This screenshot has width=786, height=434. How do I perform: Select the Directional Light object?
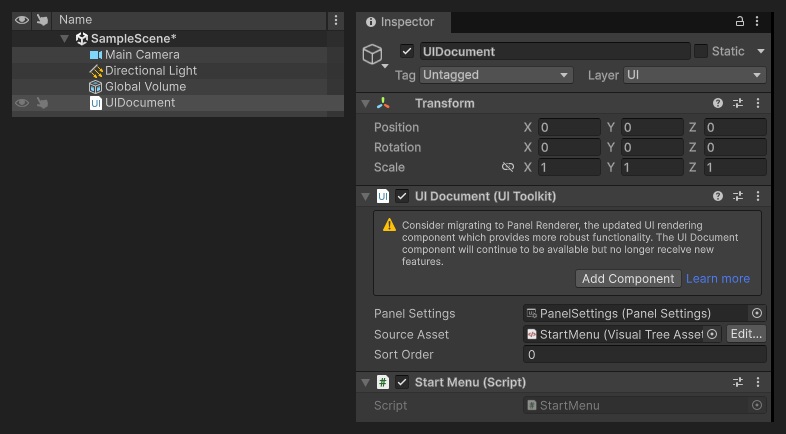[150, 71]
